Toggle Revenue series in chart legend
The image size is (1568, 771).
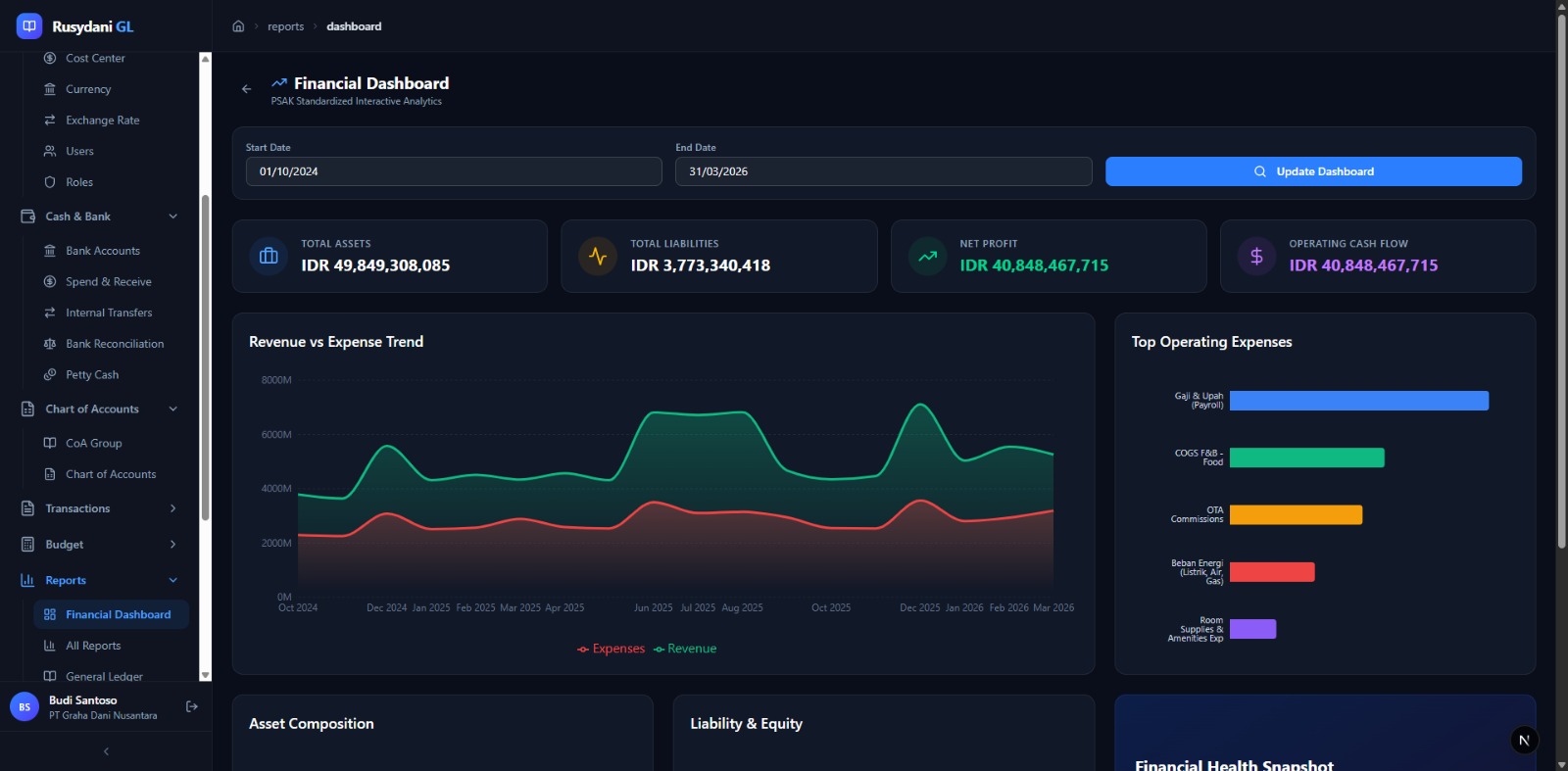686,649
